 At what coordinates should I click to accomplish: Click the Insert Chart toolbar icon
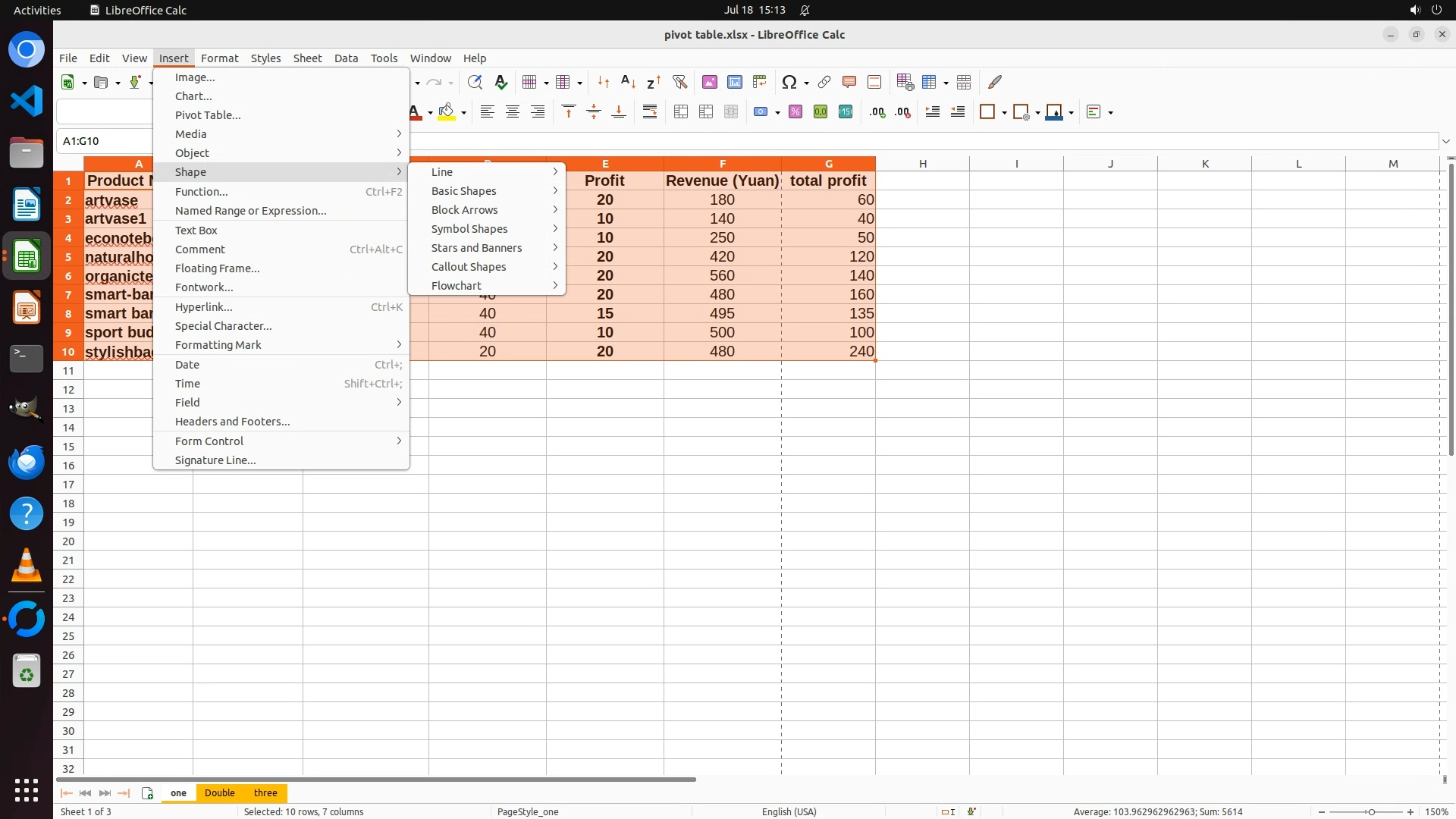(x=735, y=82)
